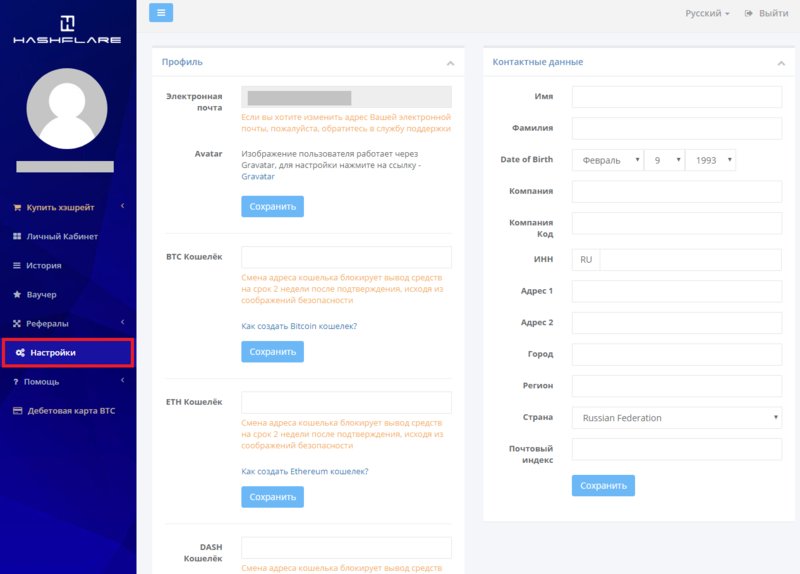The width and height of the screenshot is (800, 574).
Task: Collapse the Контактные данные panel
Action: 780,63
